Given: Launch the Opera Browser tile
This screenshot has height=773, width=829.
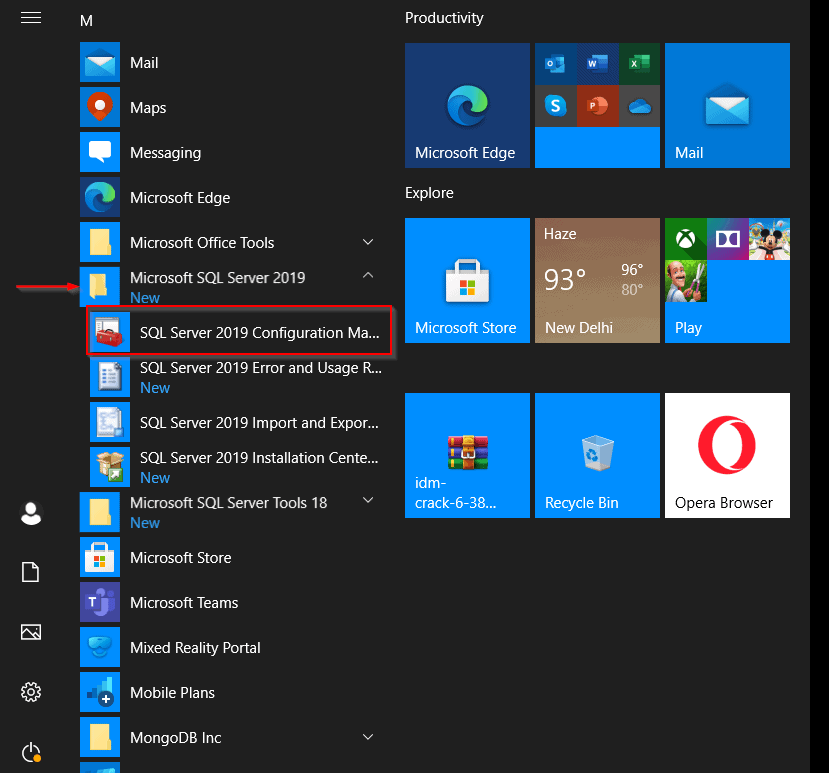Looking at the screenshot, I should (x=727, y=455).
